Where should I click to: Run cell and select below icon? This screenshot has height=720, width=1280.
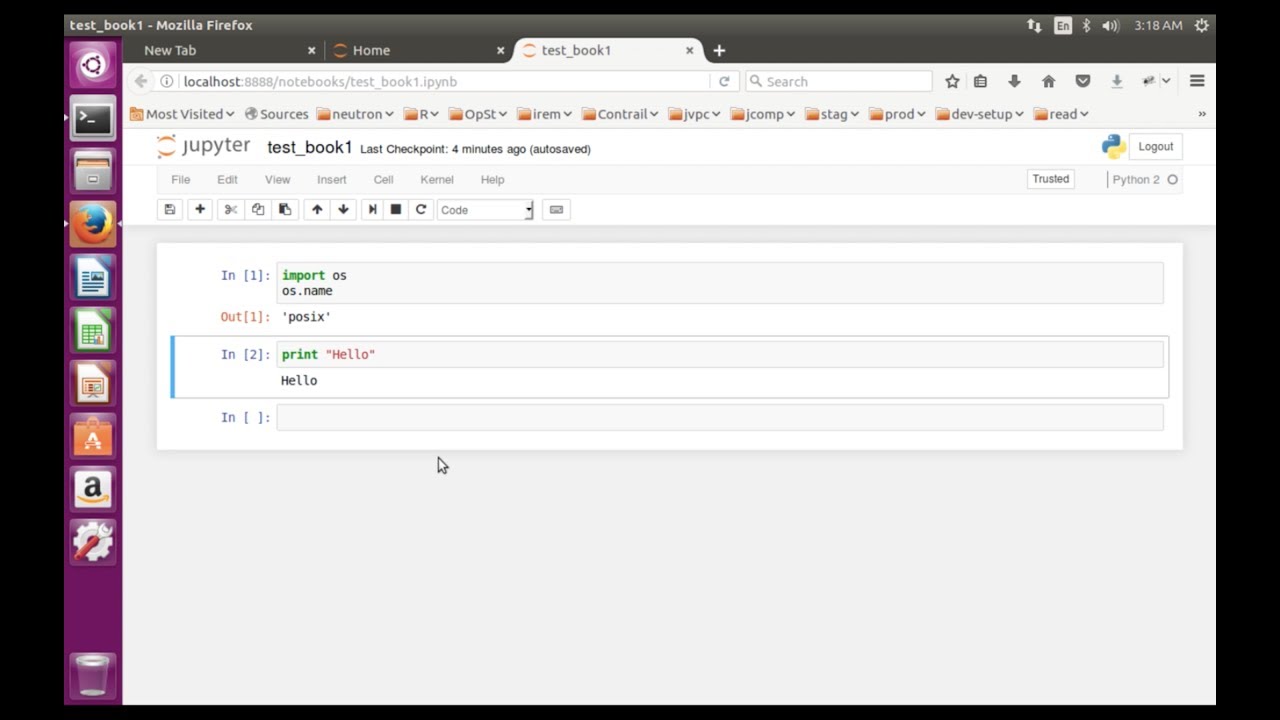372,210
